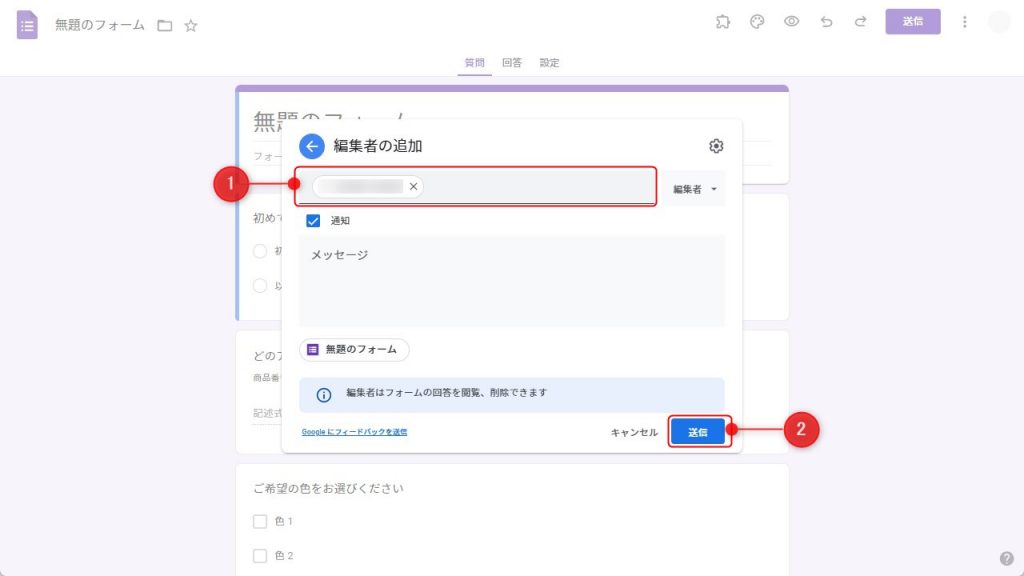Star the untitled form

click(x=191, y=25)
